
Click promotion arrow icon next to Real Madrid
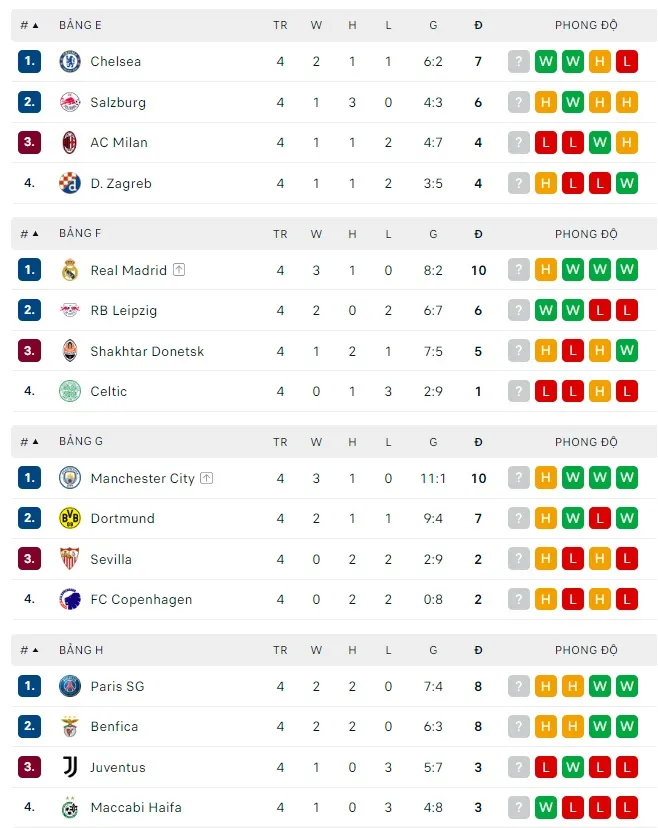point(179,270)
